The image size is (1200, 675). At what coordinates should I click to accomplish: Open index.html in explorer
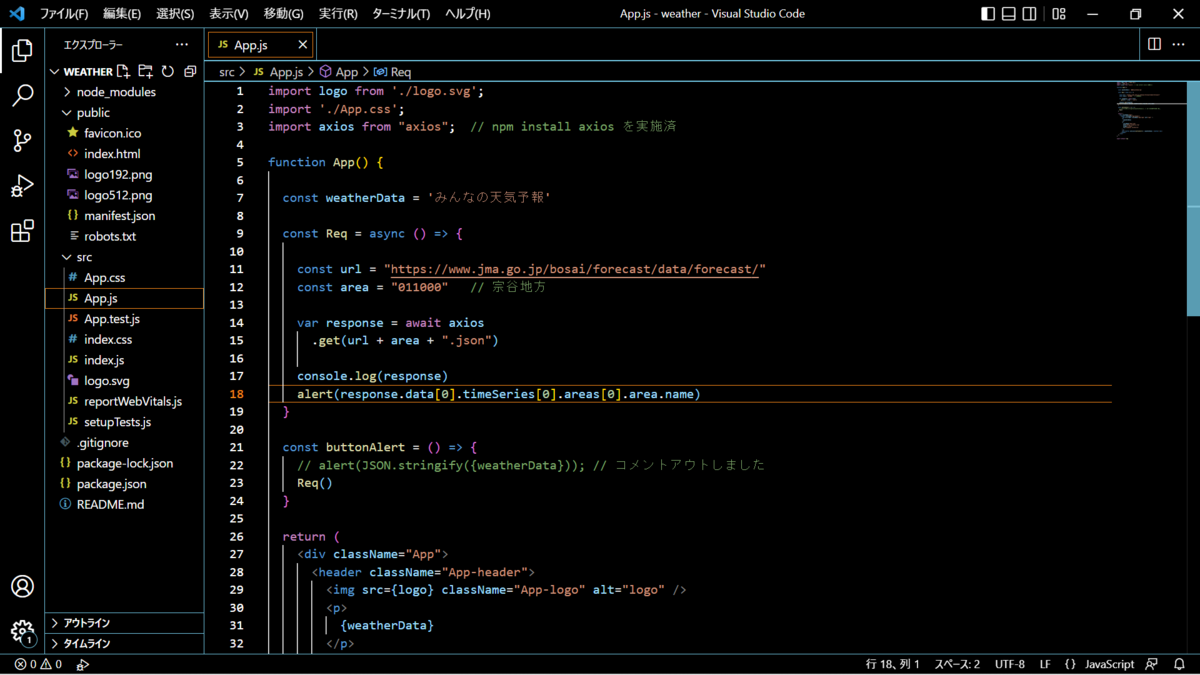point(125,154)
